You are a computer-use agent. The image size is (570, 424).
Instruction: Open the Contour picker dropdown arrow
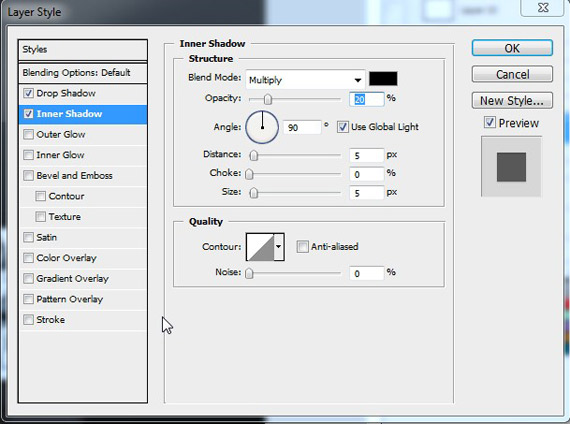click(x=279, y=247)
